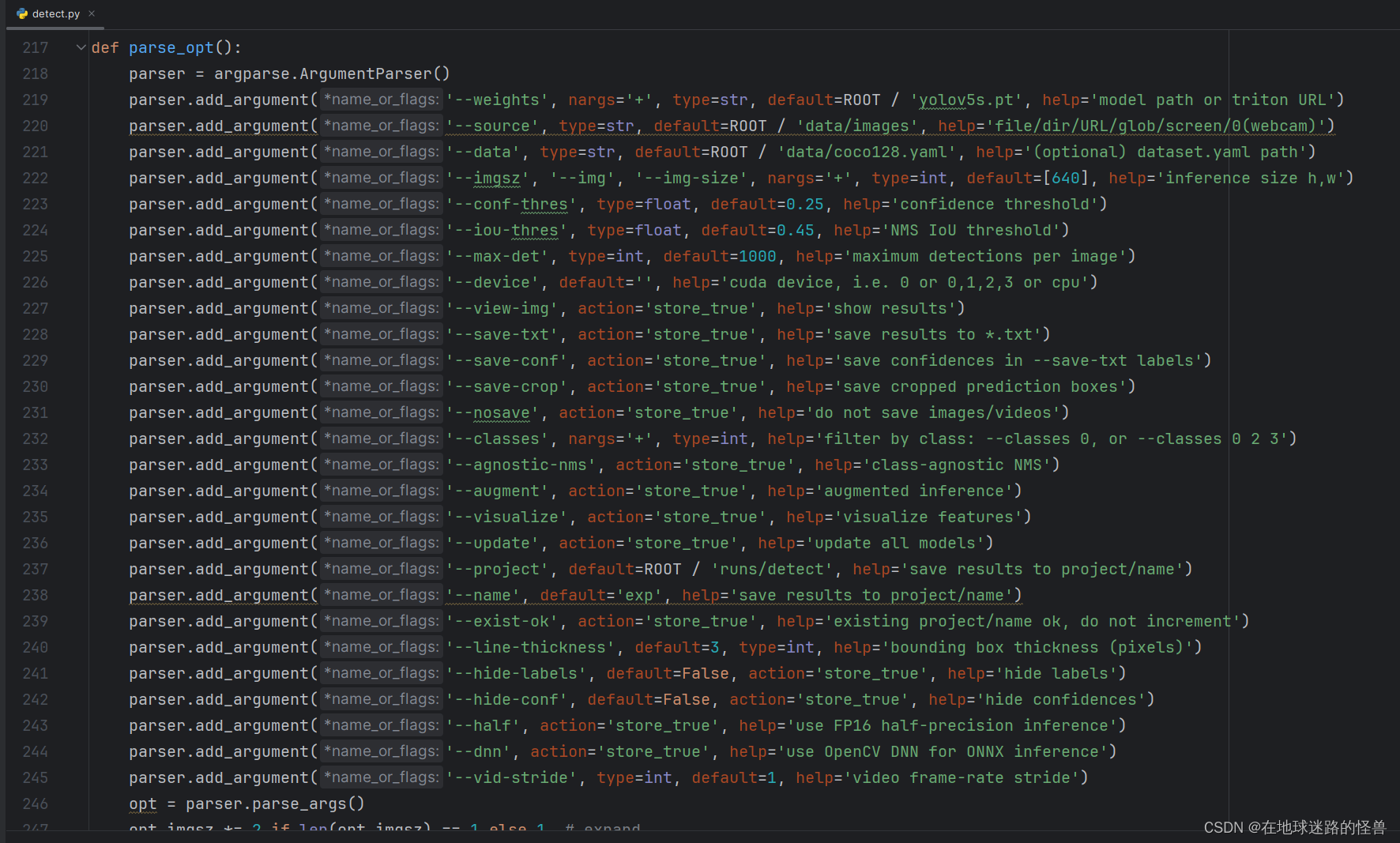Click the '--vid-stride' string argument
Viewport: 1400px width, 843px height.
point(512,777)
